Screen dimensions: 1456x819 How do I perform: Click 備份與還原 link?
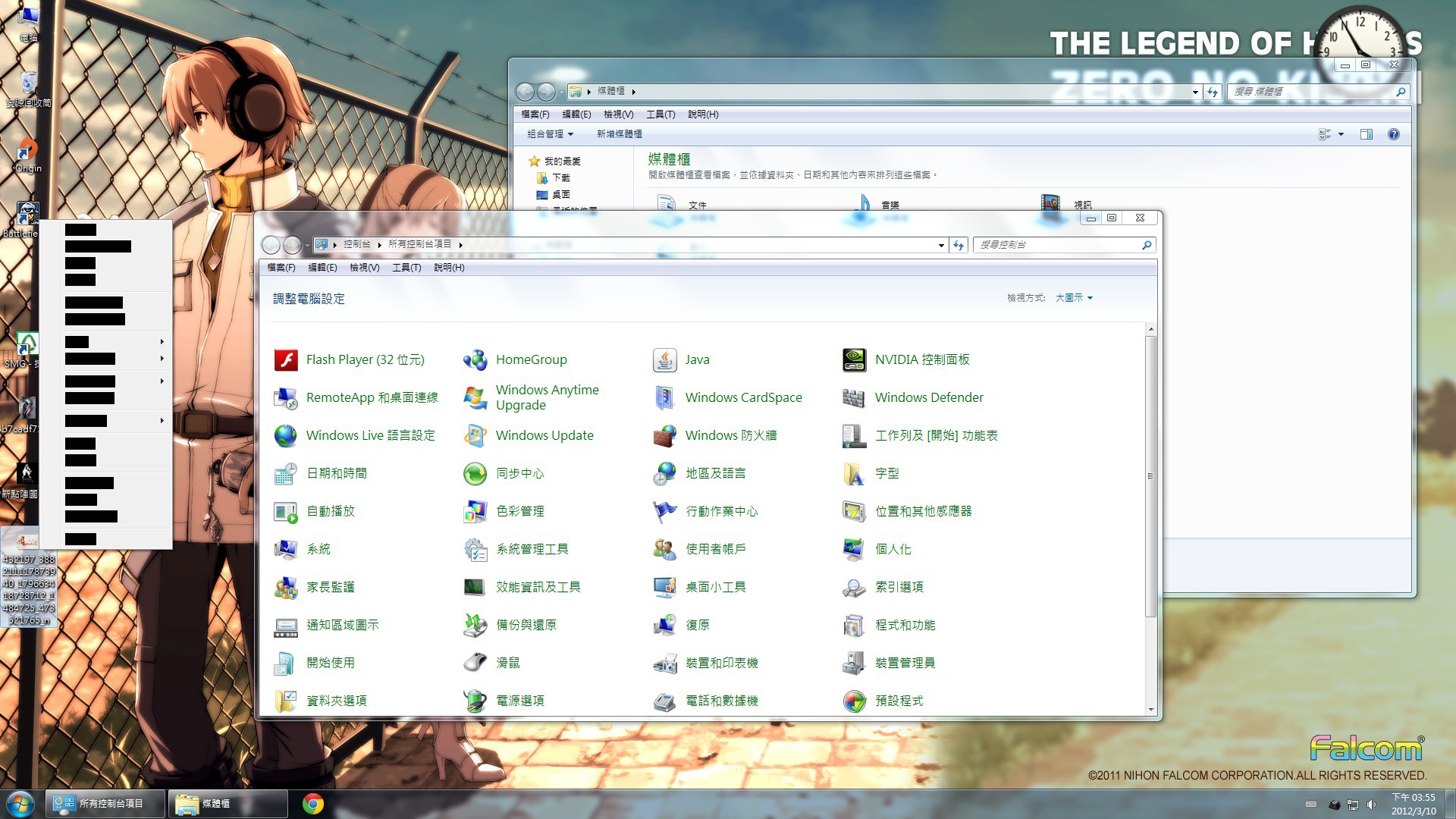point(526,625)
